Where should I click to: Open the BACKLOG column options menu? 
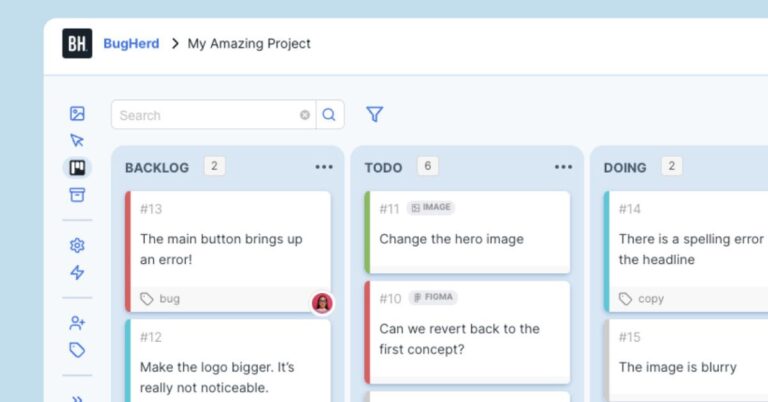[x=324, y=167]
